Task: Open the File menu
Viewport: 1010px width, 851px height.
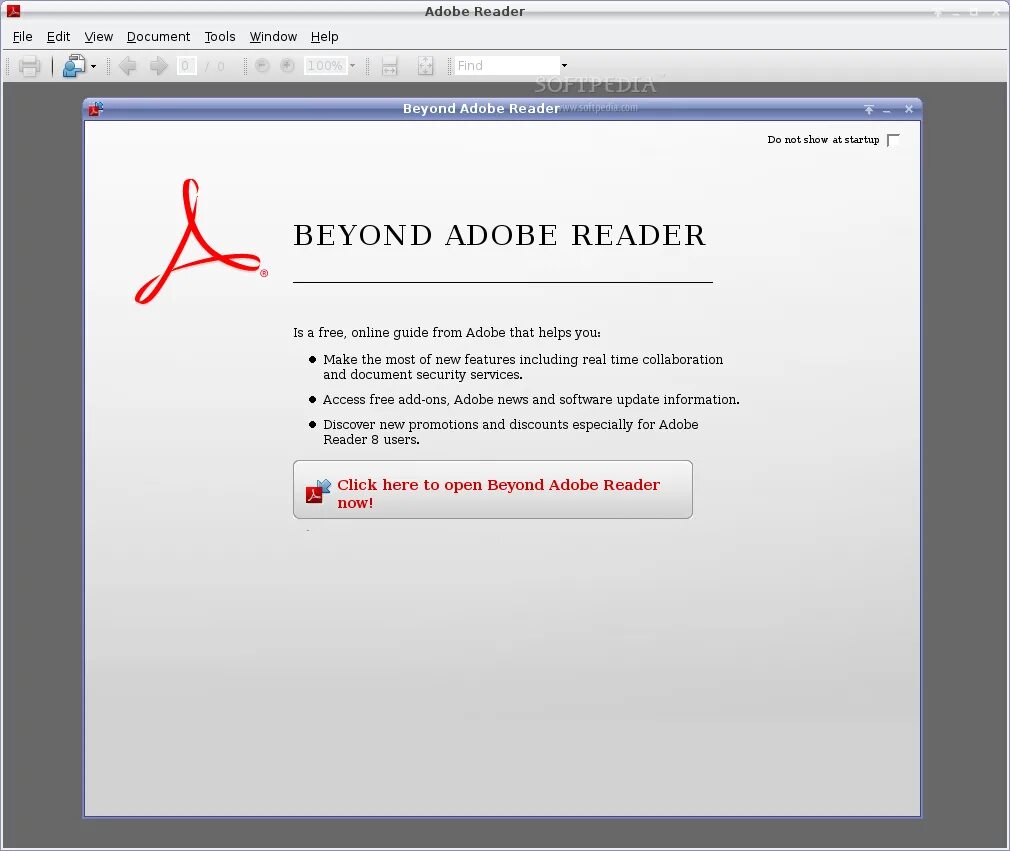Action: 23,37
